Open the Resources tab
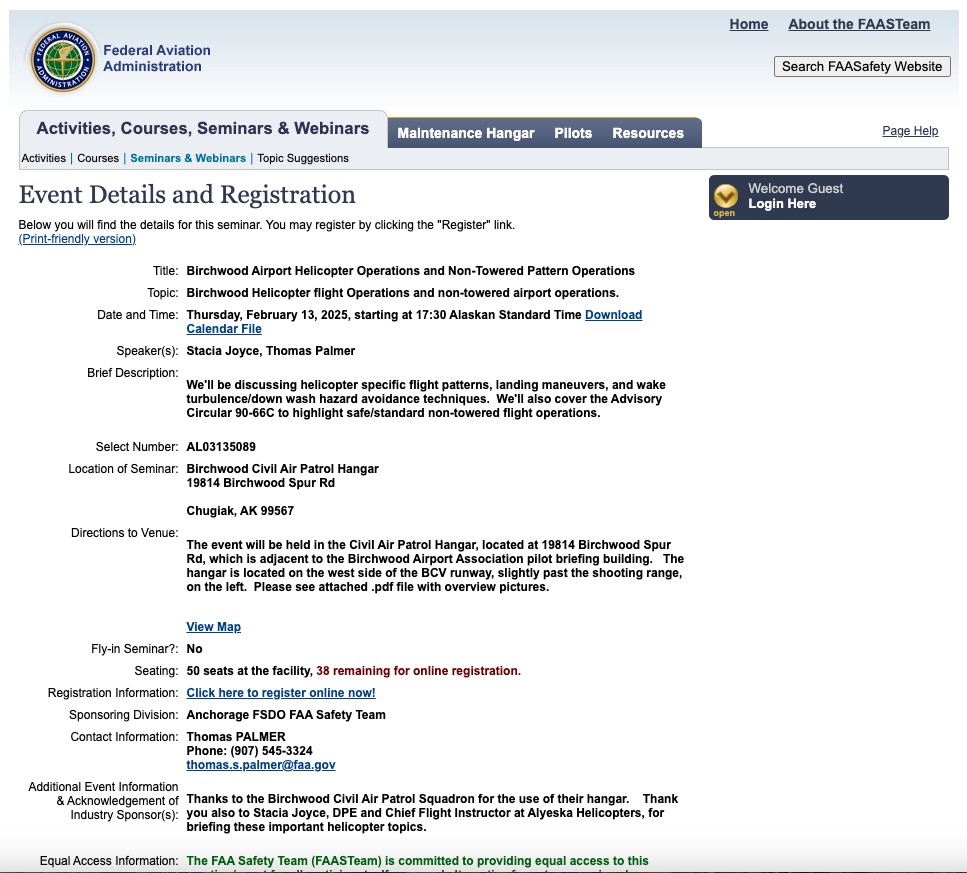 (648, 133)
